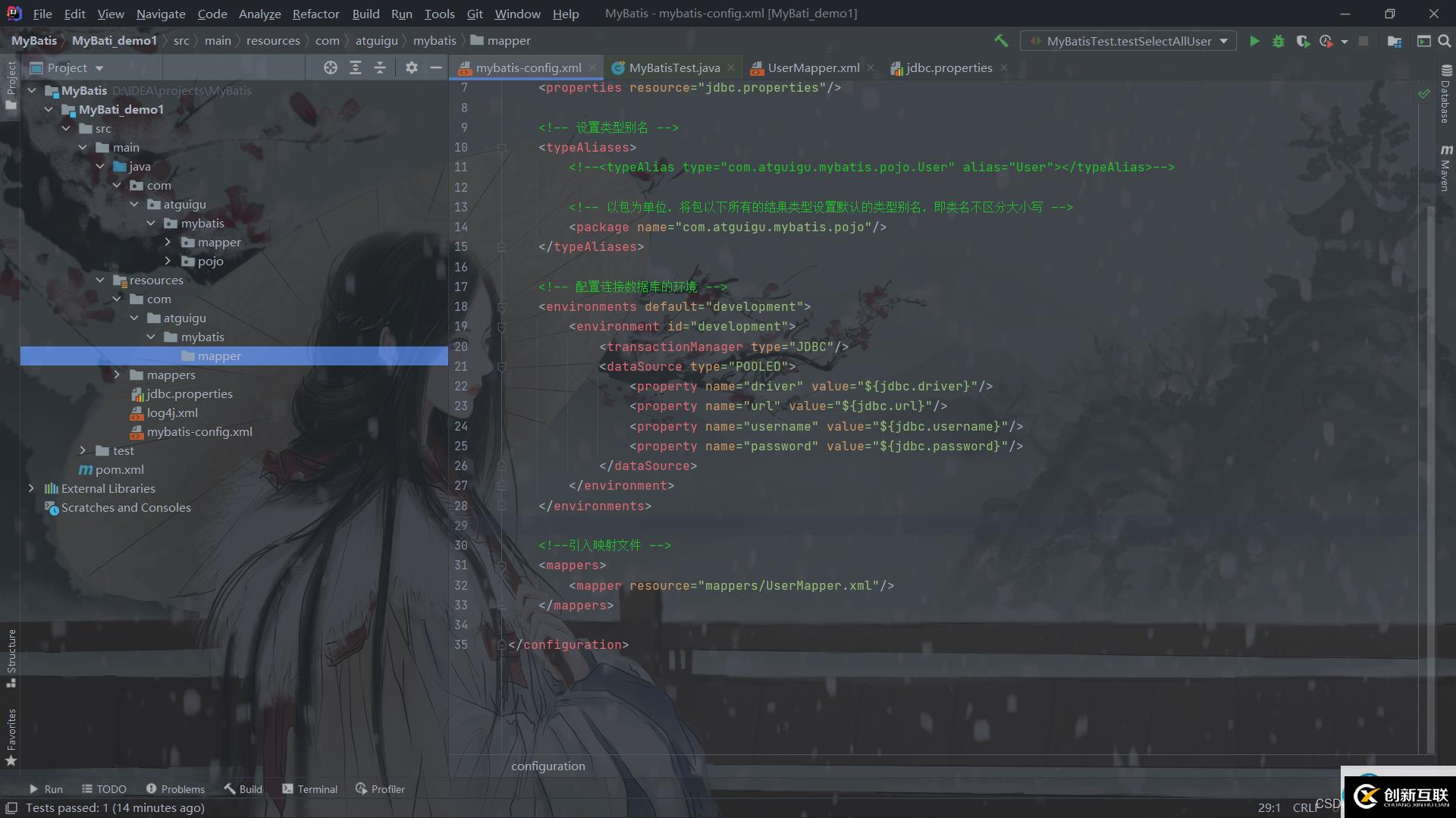Open the Build tool window
Image resolution: width=1456 pixels, height=818 pixels.
point(243,788)
